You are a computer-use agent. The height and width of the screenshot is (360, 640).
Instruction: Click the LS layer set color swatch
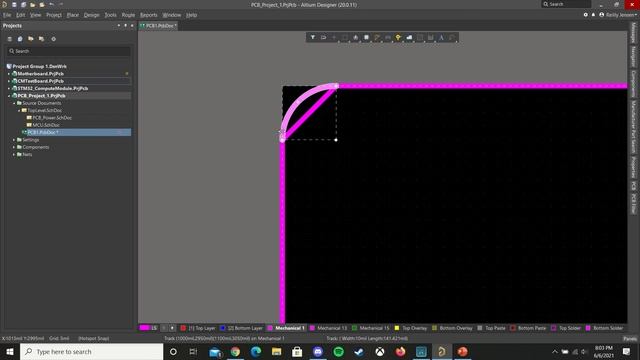click(x=145, y=328)
